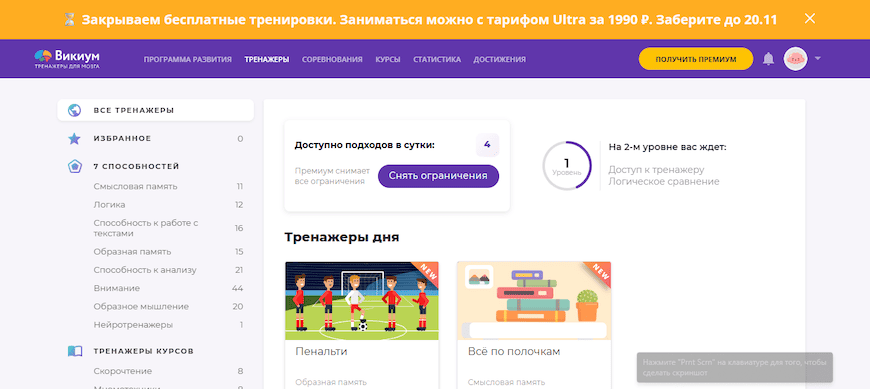Click the available attempts counter 4
The width and height of the screenshot is (870, 389).
coord(487,145)
